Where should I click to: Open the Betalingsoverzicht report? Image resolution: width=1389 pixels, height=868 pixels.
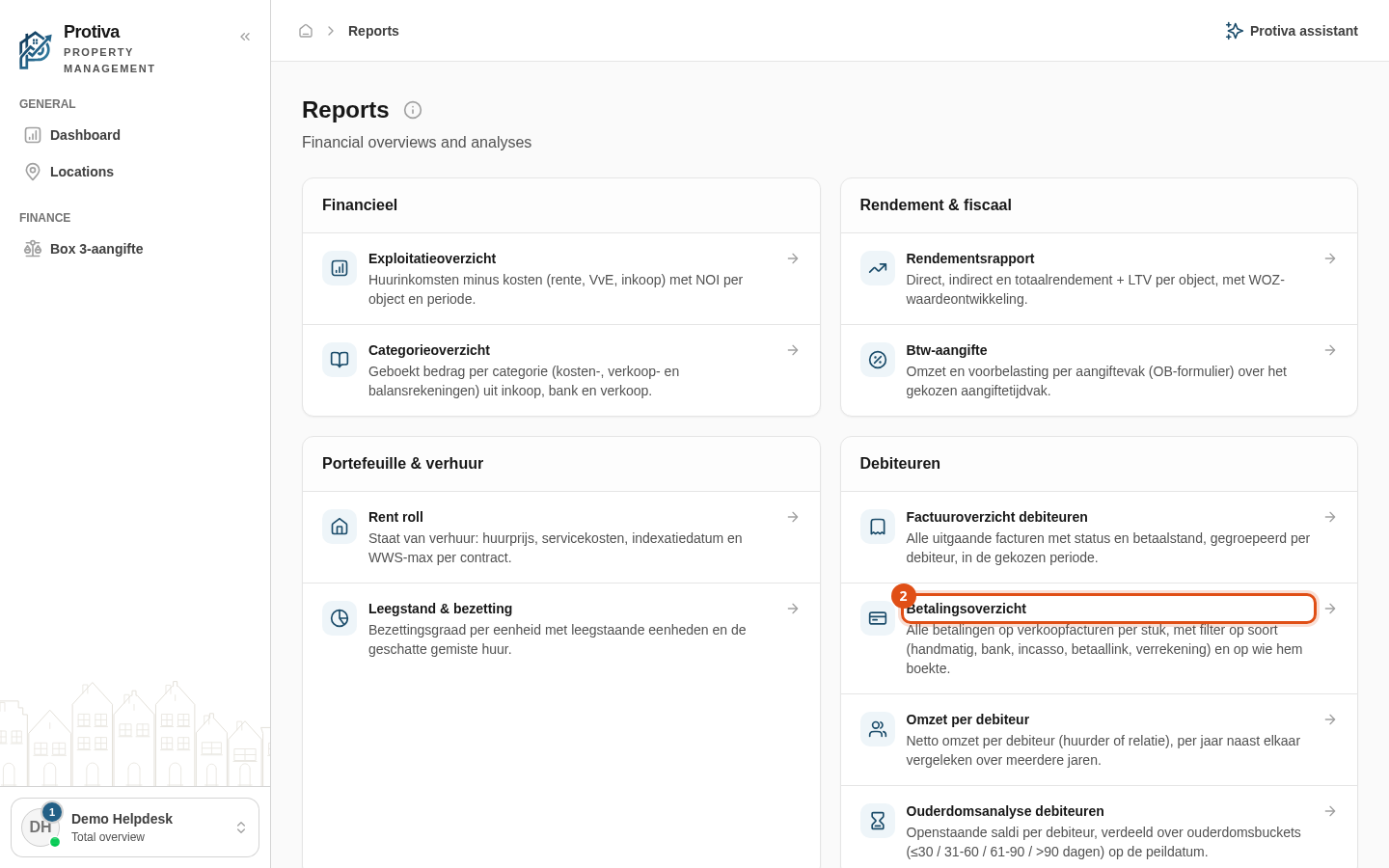coord(1099,638)
